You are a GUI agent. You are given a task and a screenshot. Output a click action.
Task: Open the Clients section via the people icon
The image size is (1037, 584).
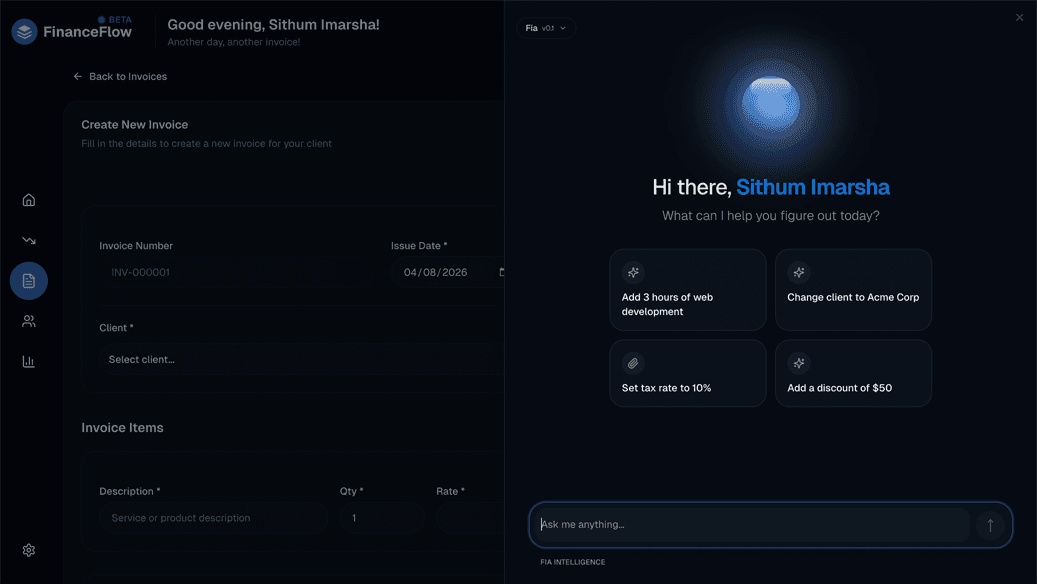pyautogui.click(x=28, y=320)
